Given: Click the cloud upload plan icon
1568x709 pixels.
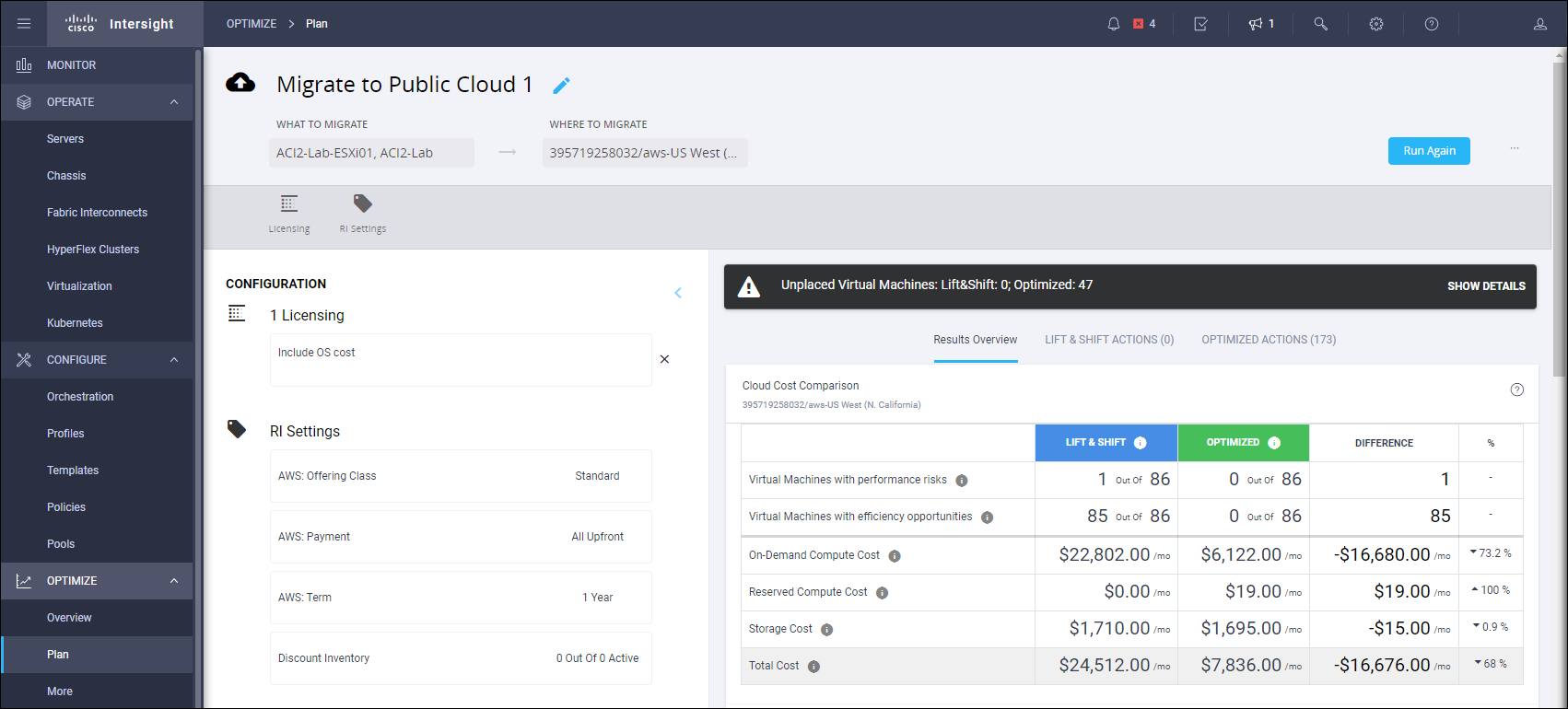Looking at the screenshot, I should point(240,83).
